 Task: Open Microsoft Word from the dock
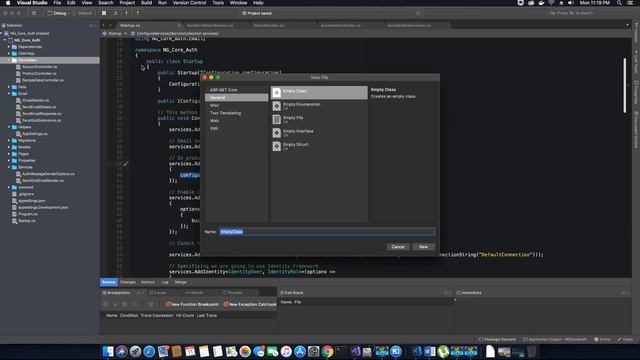click(x=429, y=351)
